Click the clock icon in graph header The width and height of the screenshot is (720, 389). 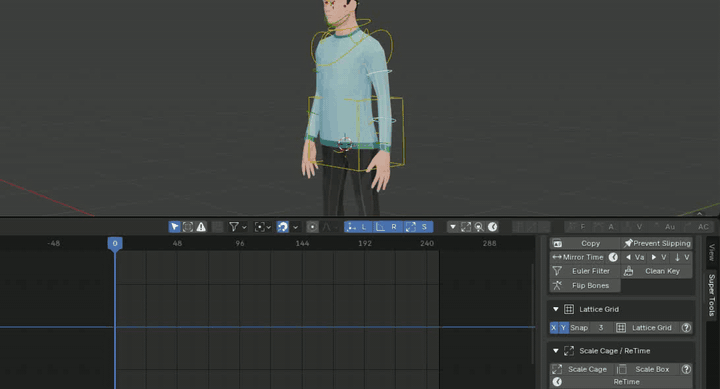tap(492, 227)
